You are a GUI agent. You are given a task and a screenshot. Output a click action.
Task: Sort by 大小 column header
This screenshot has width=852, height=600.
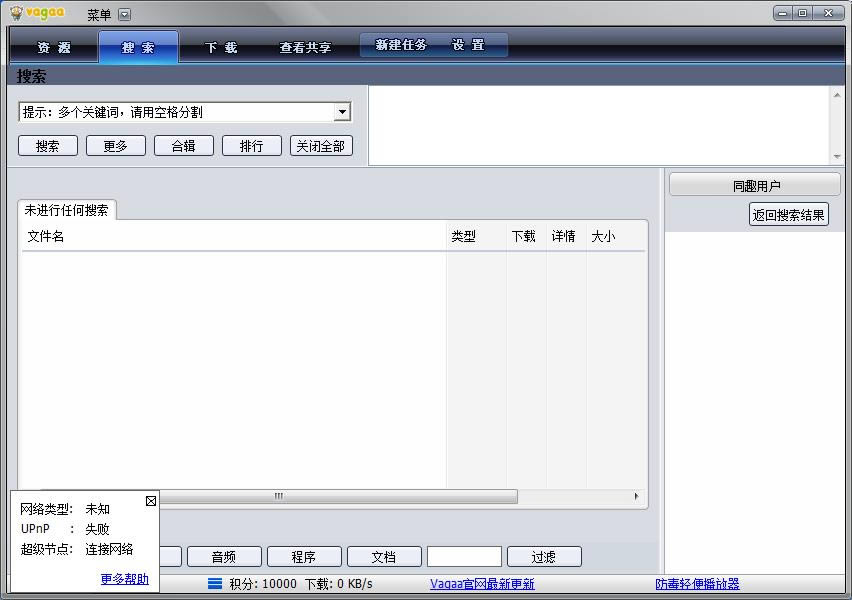[616, 236]
